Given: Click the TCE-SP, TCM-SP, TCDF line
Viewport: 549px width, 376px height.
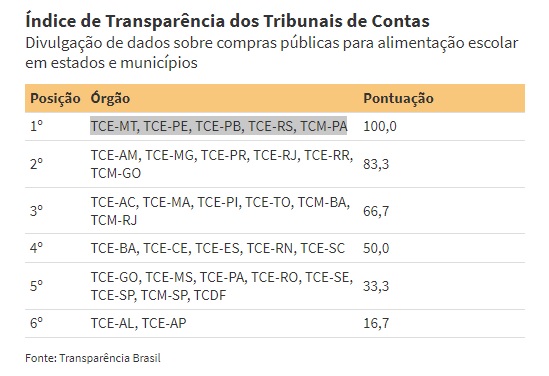Looking at the screenshot, I should click(159, 295).
